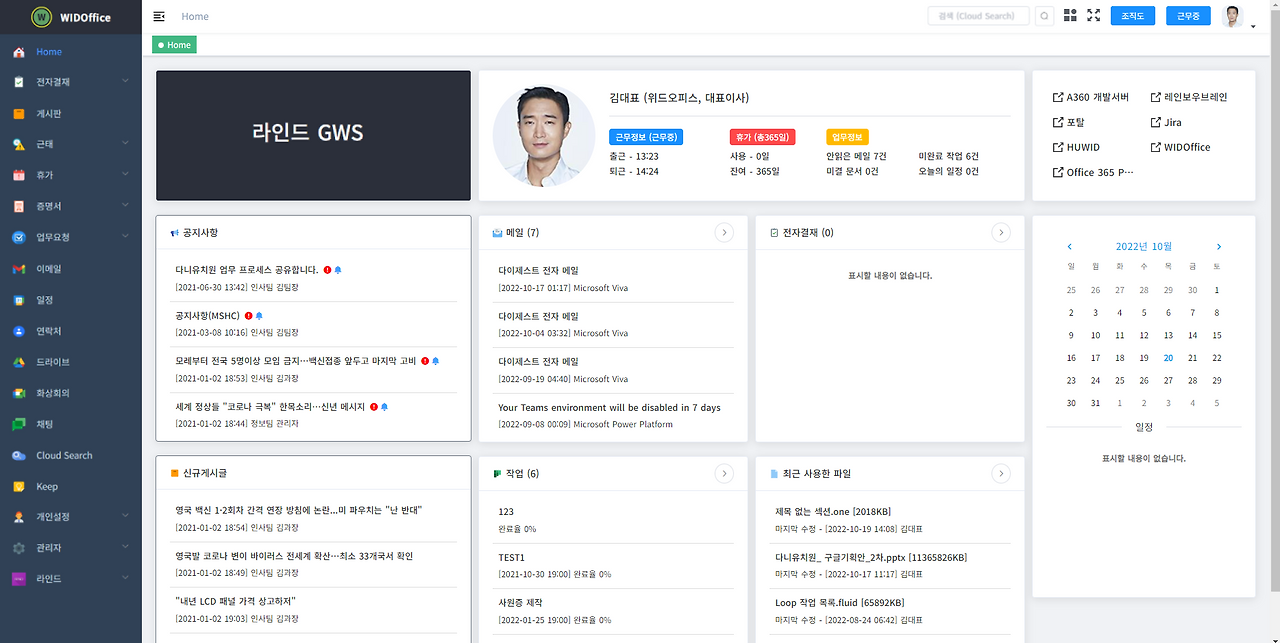1280x643 pixels.
Task: Click the 관리자 gear icon
Action: [18, 548]
